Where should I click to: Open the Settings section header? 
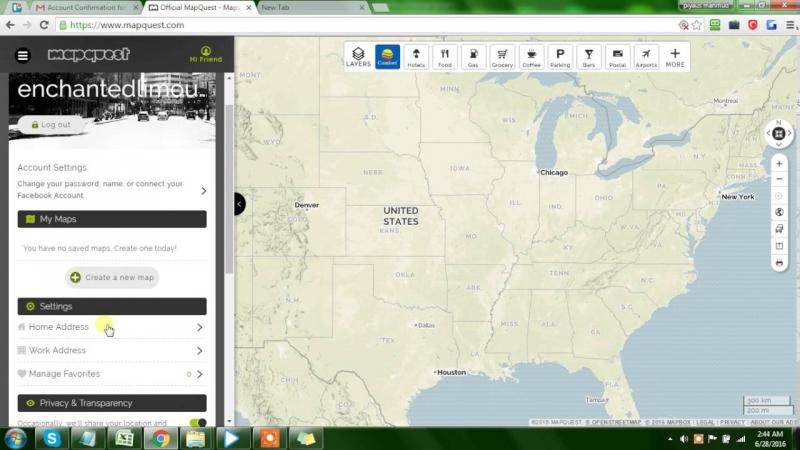(112, 306)
